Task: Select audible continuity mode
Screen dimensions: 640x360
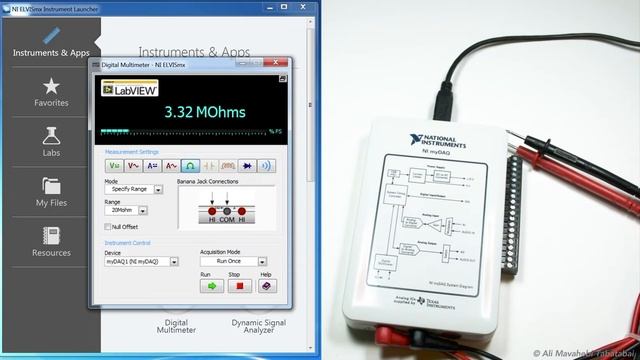Action: click(266, 166)
